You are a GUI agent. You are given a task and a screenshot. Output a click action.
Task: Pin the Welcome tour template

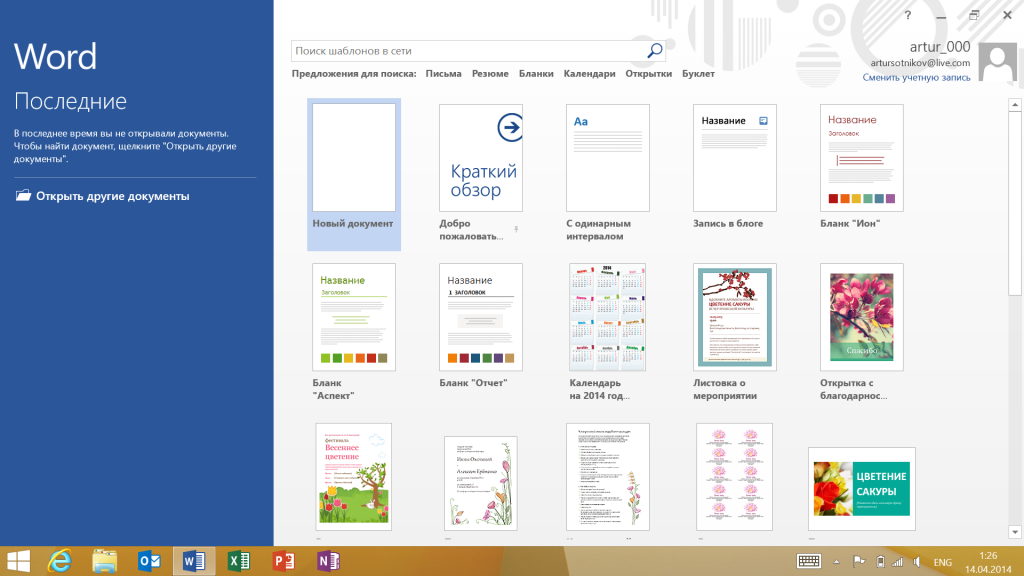516,230
